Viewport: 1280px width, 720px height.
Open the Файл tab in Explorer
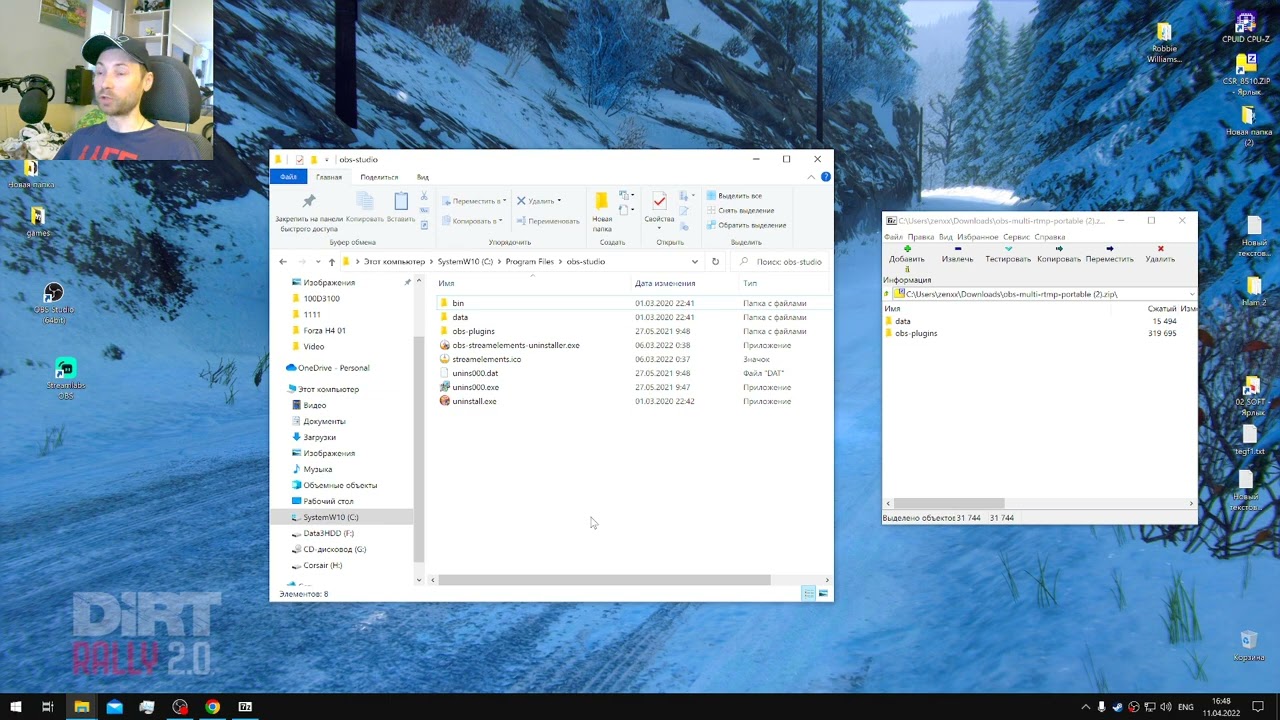coord(288,177)
